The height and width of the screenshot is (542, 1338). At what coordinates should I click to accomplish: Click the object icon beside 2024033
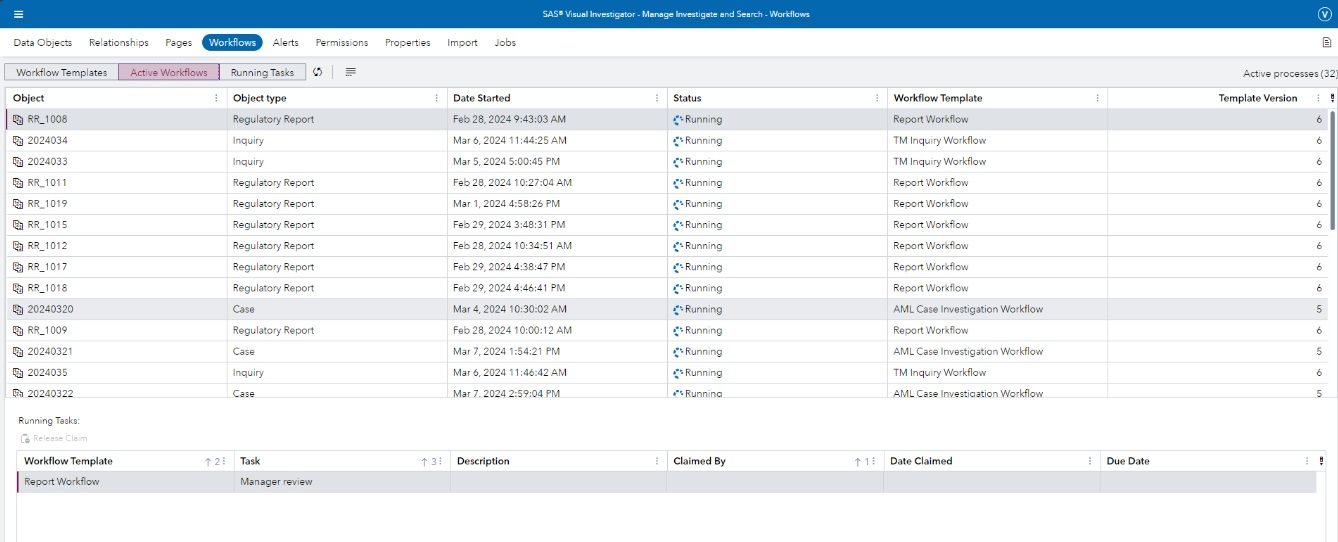(18, 161)
